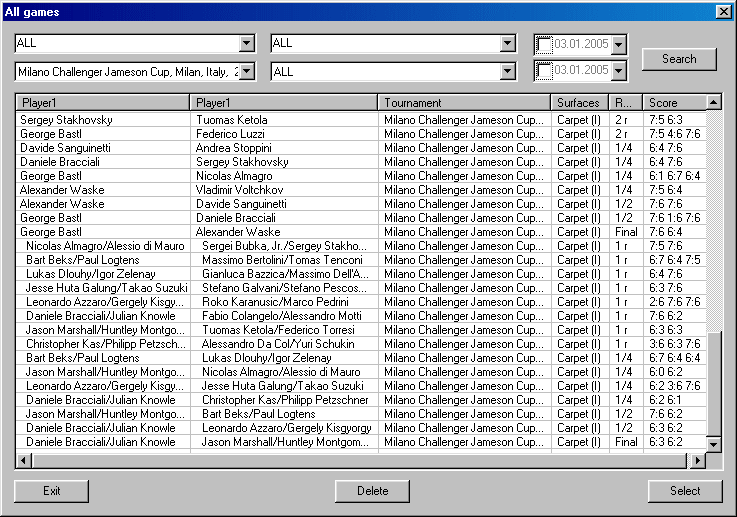Select the row with opponent Bart Beks/Paul Logtens
Image resolution: width=737 pixels, height=517 pixels.
361,415
